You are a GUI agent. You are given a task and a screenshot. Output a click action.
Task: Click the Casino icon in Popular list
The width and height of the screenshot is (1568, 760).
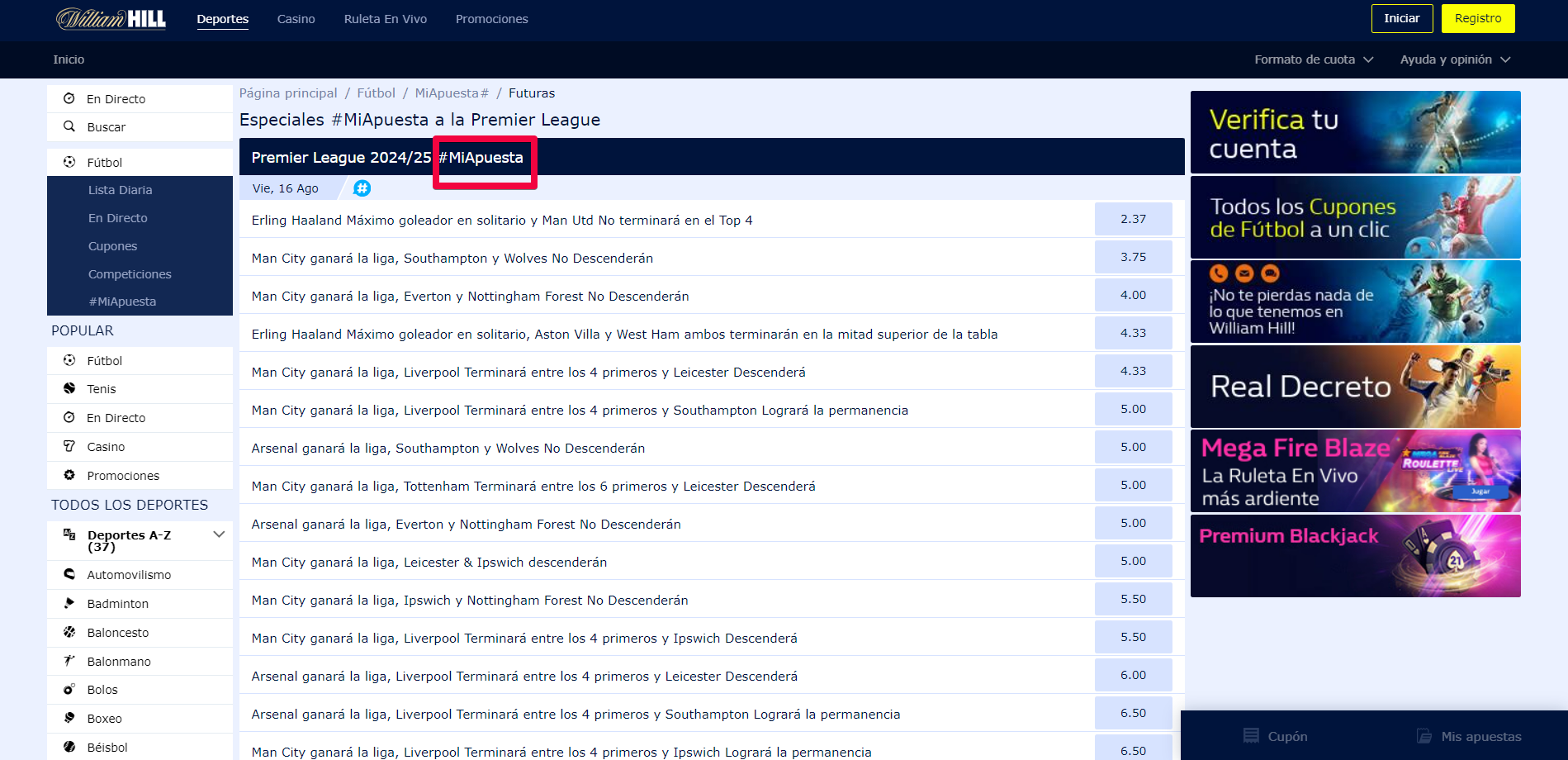[x=69, y=446]
